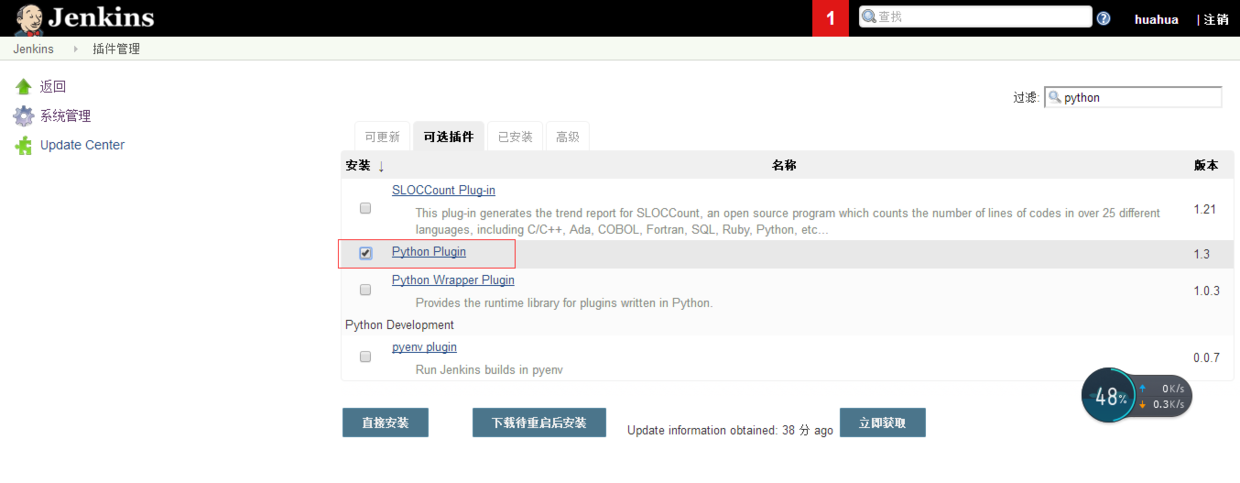This screenshot has width=1240, height=483.
Task: Click the Update information obtained text
Action: pos(730,430)
